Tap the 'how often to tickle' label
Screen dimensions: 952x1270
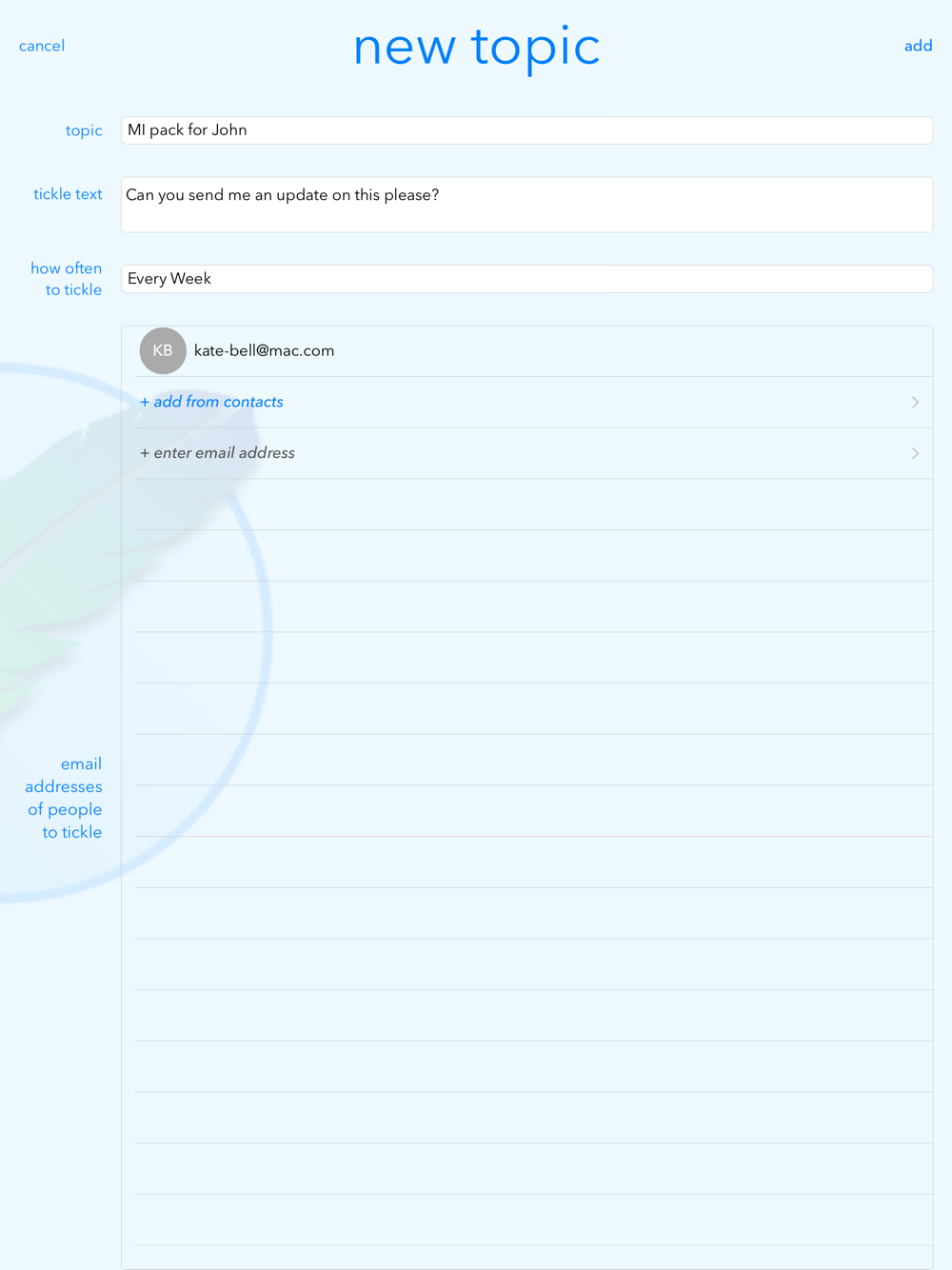click(x=67, y=279)
